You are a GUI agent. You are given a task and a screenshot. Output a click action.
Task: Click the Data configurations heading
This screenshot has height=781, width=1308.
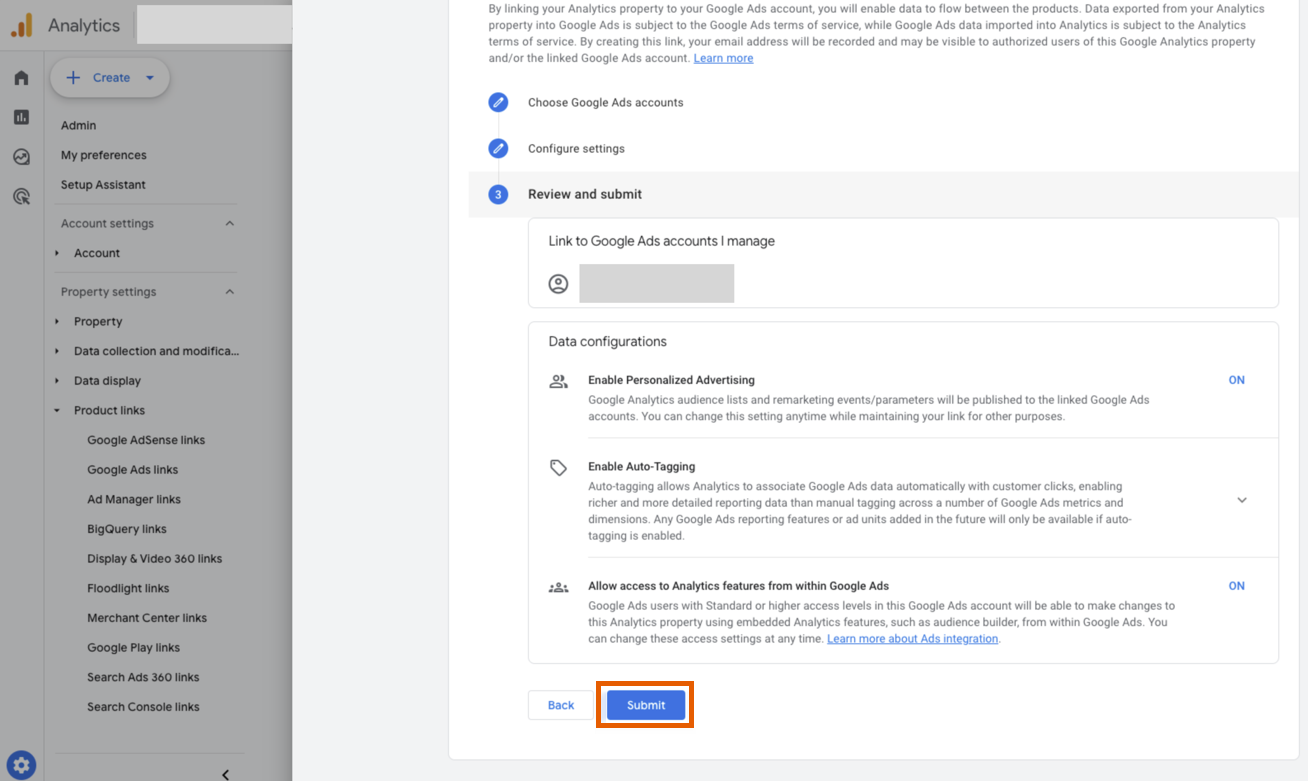click(x=607, y=341)
